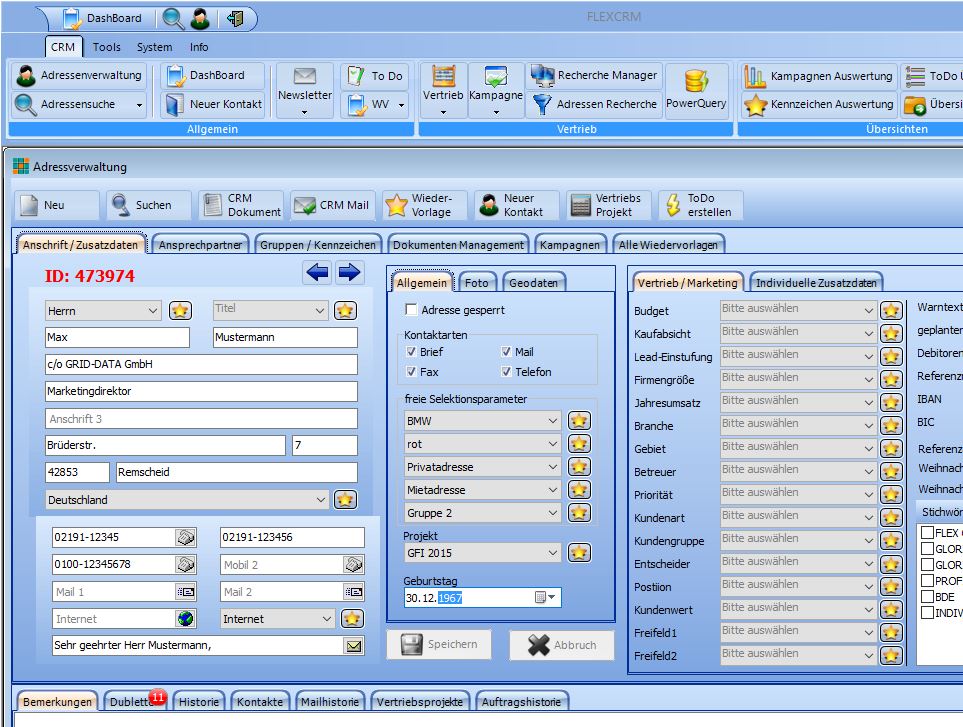This screenshot has width=963, height=727.
Task: Click the Anschrift 3 input field
Action: coord(201,419)
